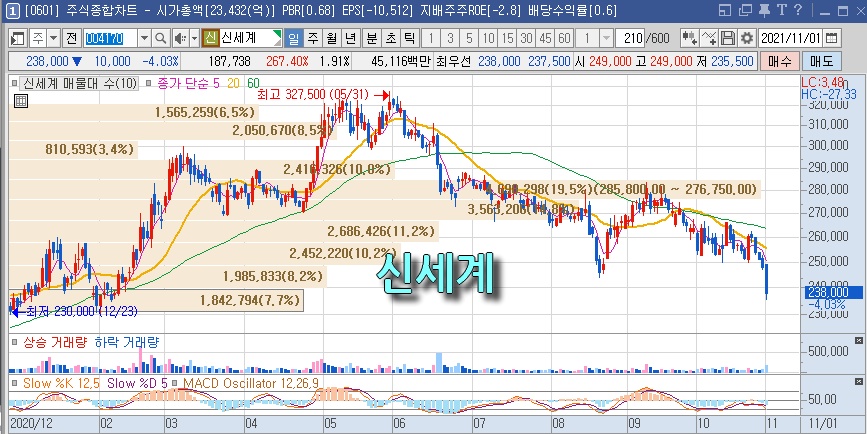Viewport: 867px width, 434px height.
Task: Open the help question mark icon
Action: (797, 10)
